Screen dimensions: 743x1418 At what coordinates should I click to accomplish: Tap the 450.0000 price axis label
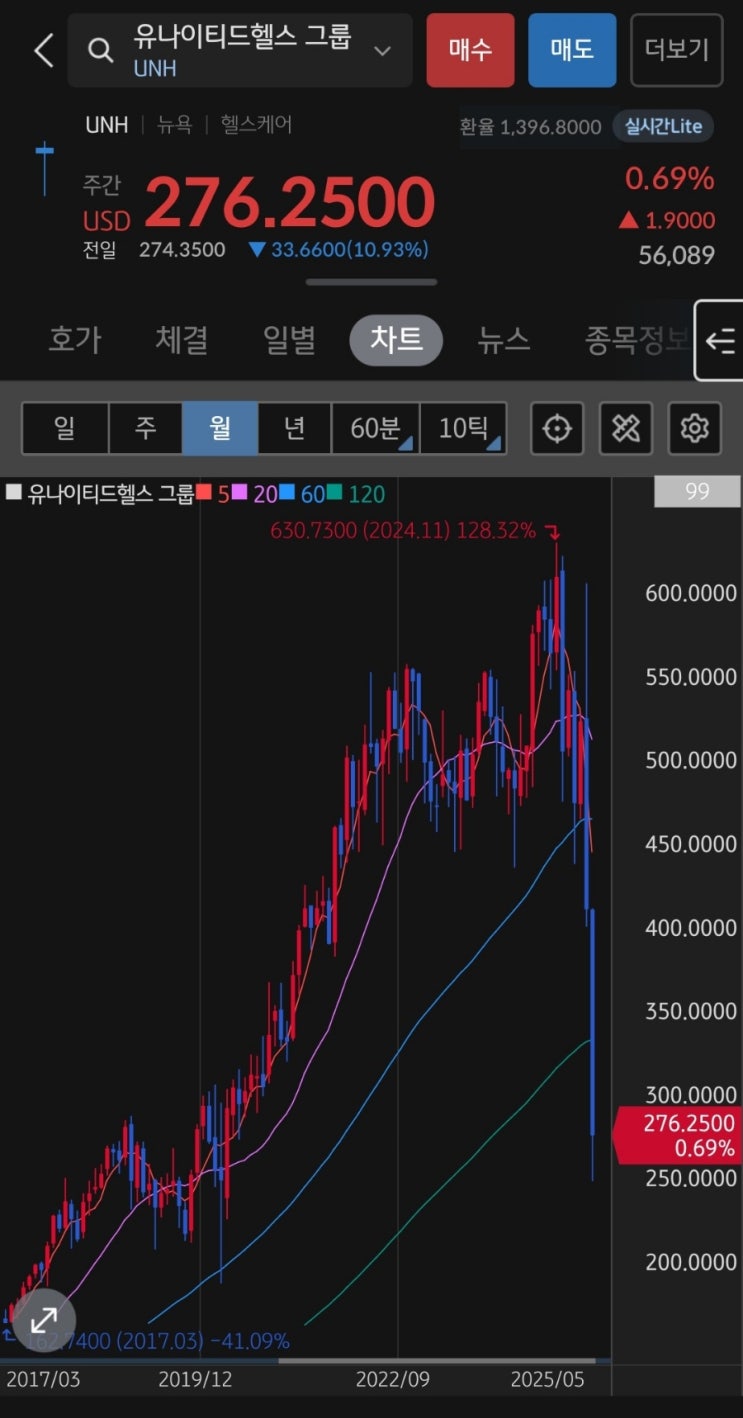(691, 844)
